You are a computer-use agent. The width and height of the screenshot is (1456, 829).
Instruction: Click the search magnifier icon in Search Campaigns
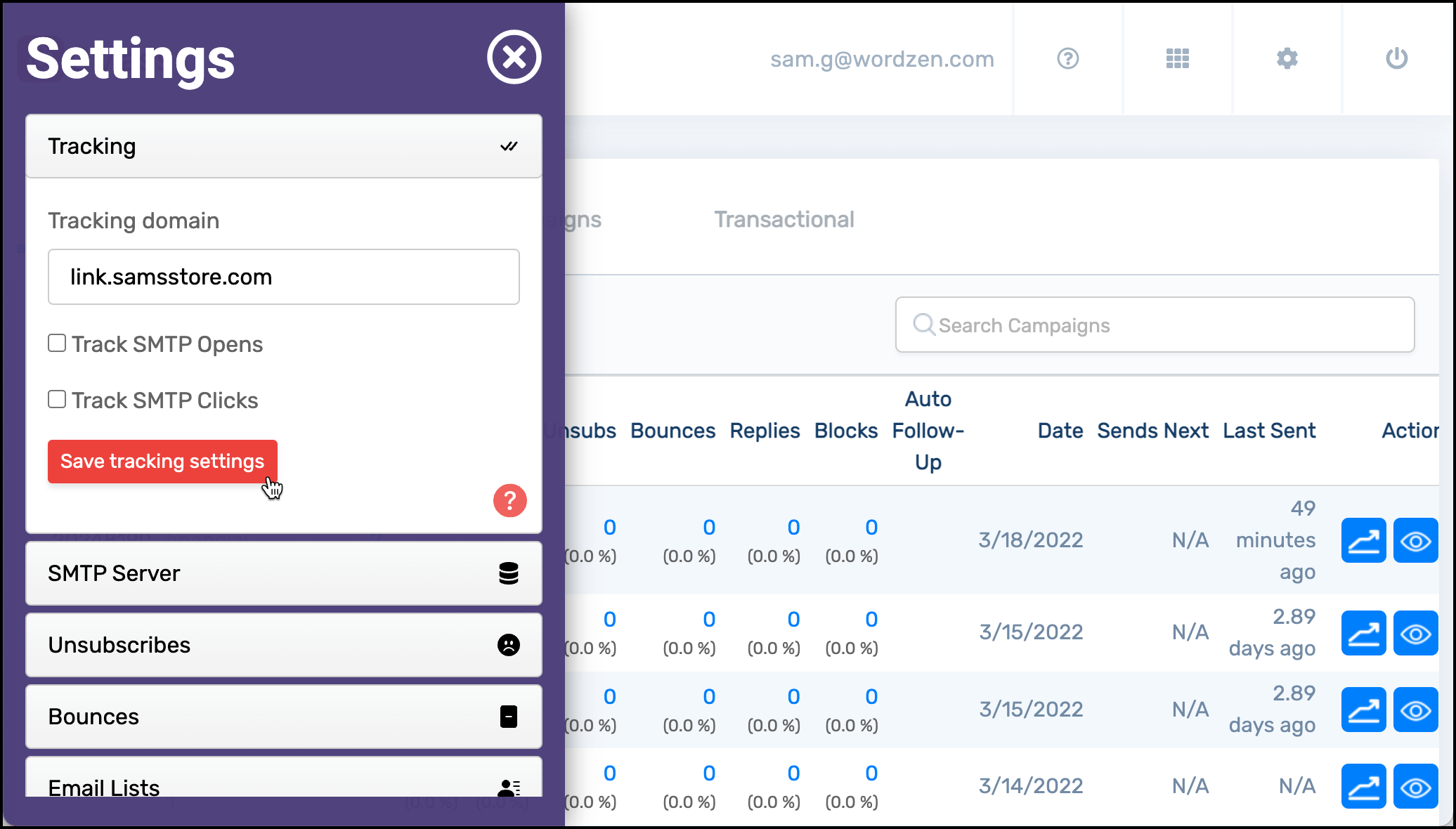coord(924,325)
